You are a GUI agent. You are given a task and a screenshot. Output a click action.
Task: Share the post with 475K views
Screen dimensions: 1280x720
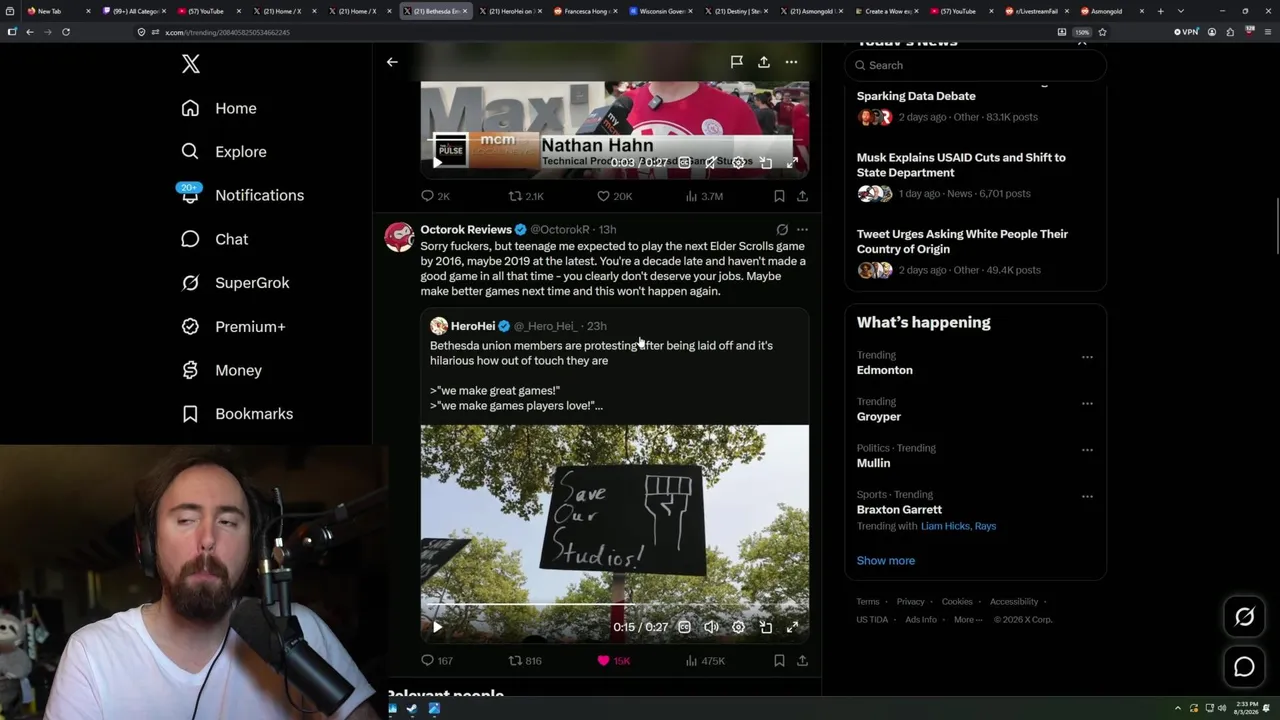[x=802, y=661]
